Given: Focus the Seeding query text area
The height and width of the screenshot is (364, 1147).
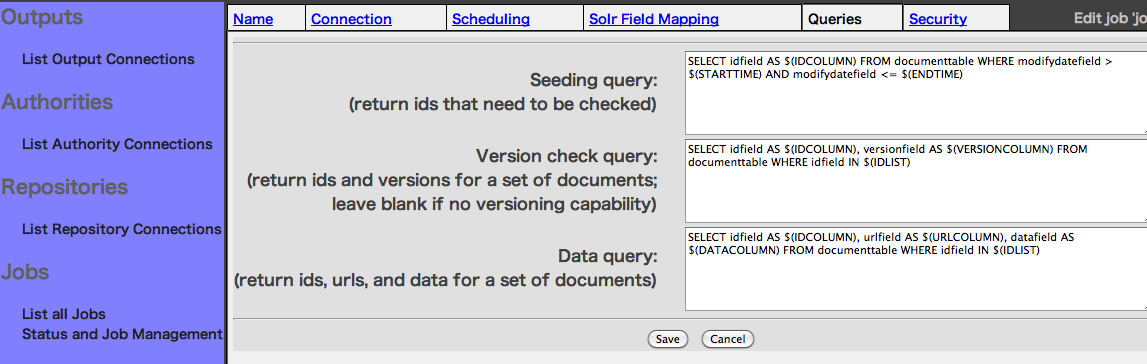Looking at the screenshot, I should coord(916,93).
